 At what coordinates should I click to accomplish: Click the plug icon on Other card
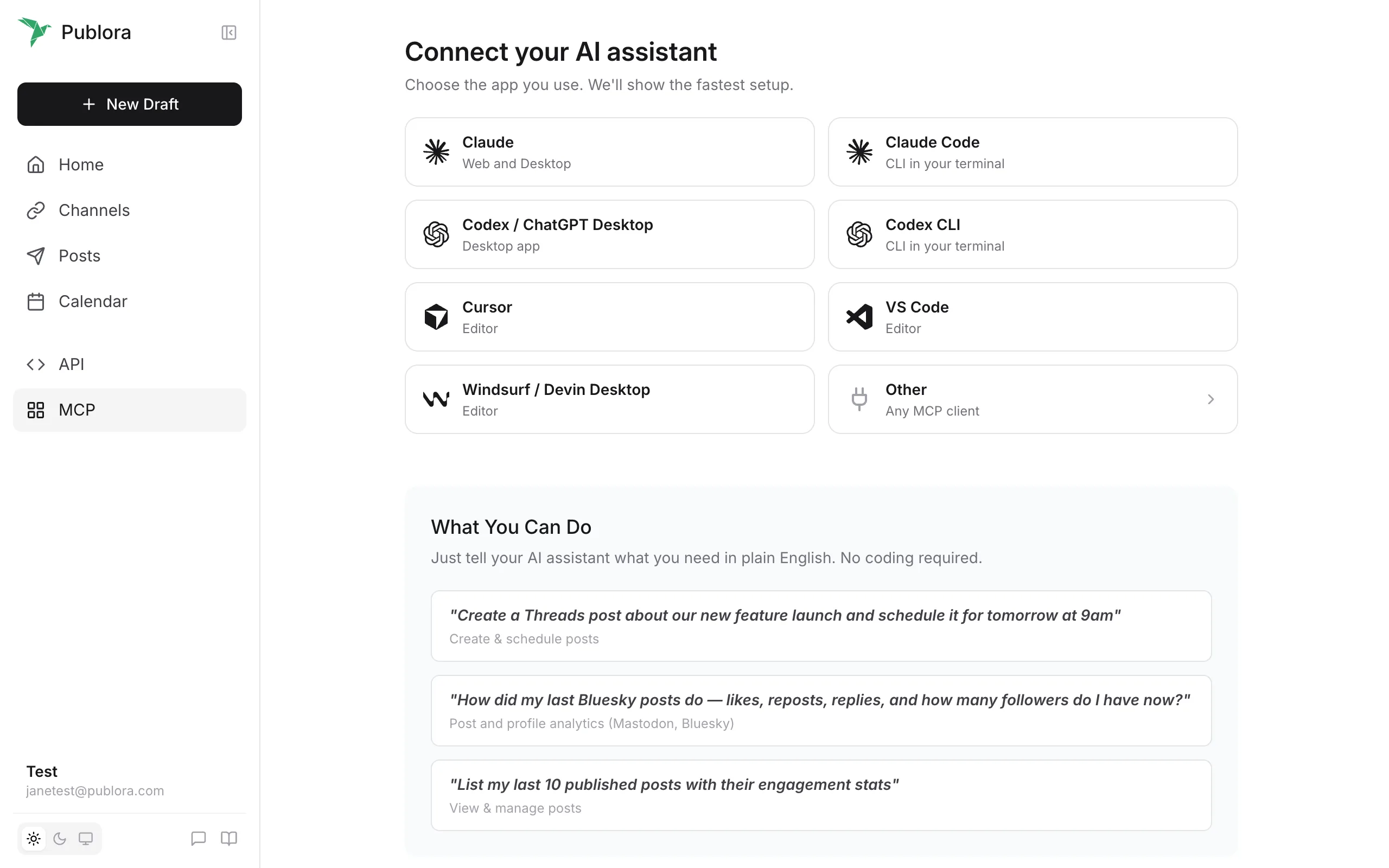[x=859, y=399]
